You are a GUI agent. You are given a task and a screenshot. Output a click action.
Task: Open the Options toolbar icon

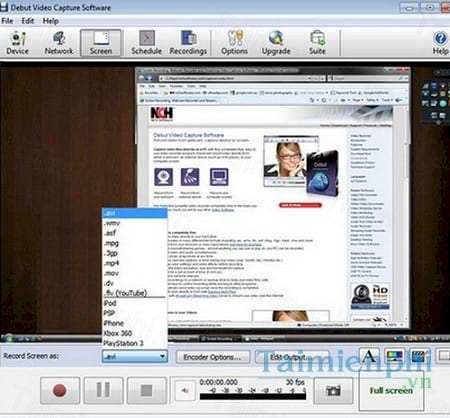235,43
